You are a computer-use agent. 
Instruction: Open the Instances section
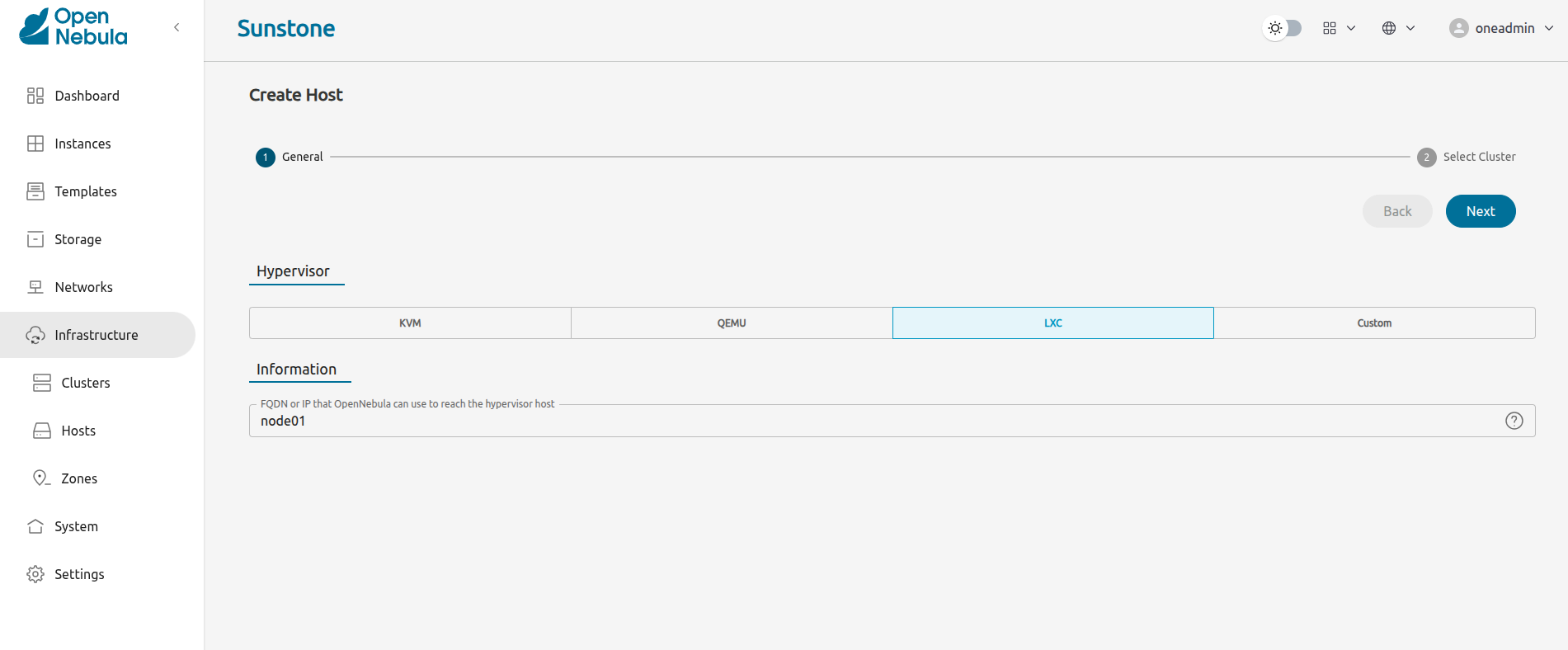(97, 144)
